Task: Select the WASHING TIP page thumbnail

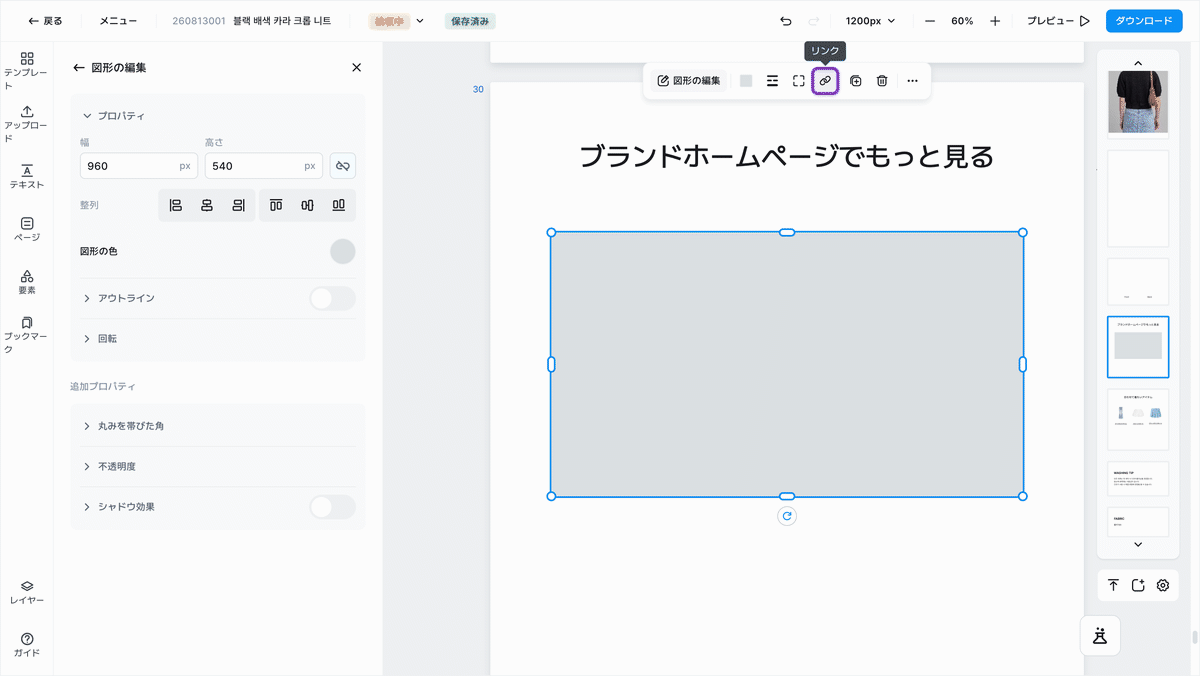Action: (1138, 479)
